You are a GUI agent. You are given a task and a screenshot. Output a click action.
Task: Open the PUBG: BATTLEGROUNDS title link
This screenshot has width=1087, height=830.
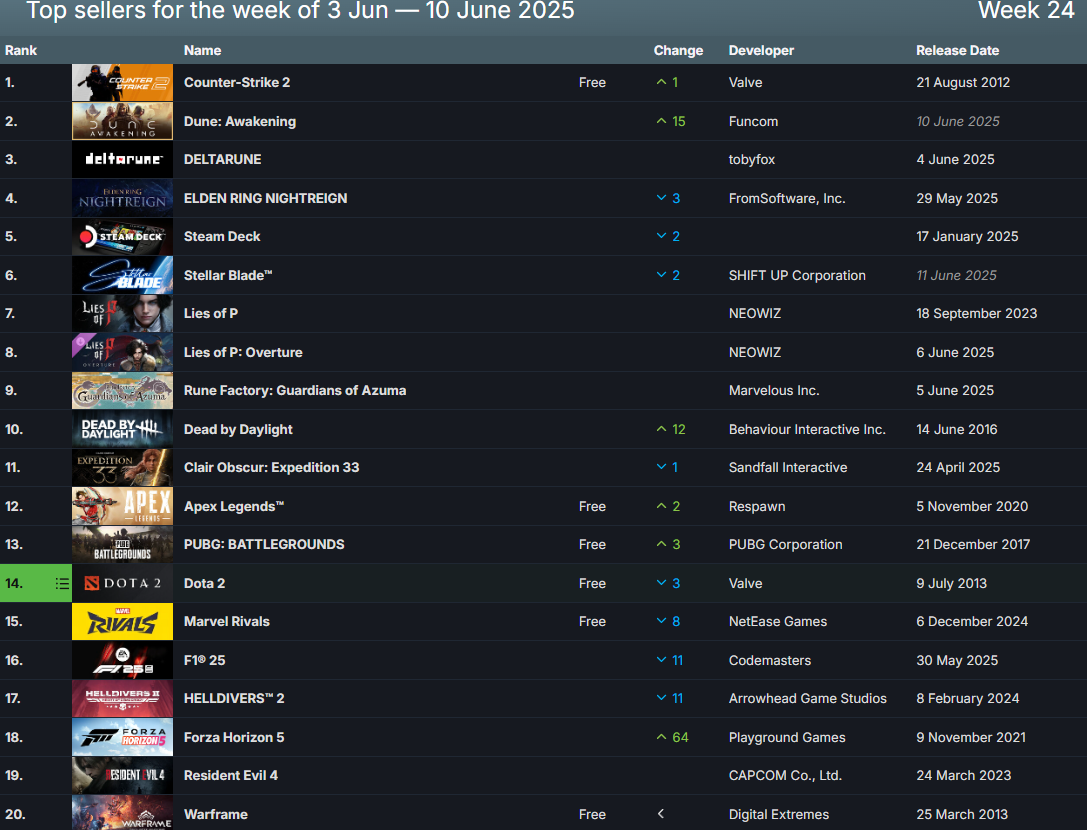[264, 544]
